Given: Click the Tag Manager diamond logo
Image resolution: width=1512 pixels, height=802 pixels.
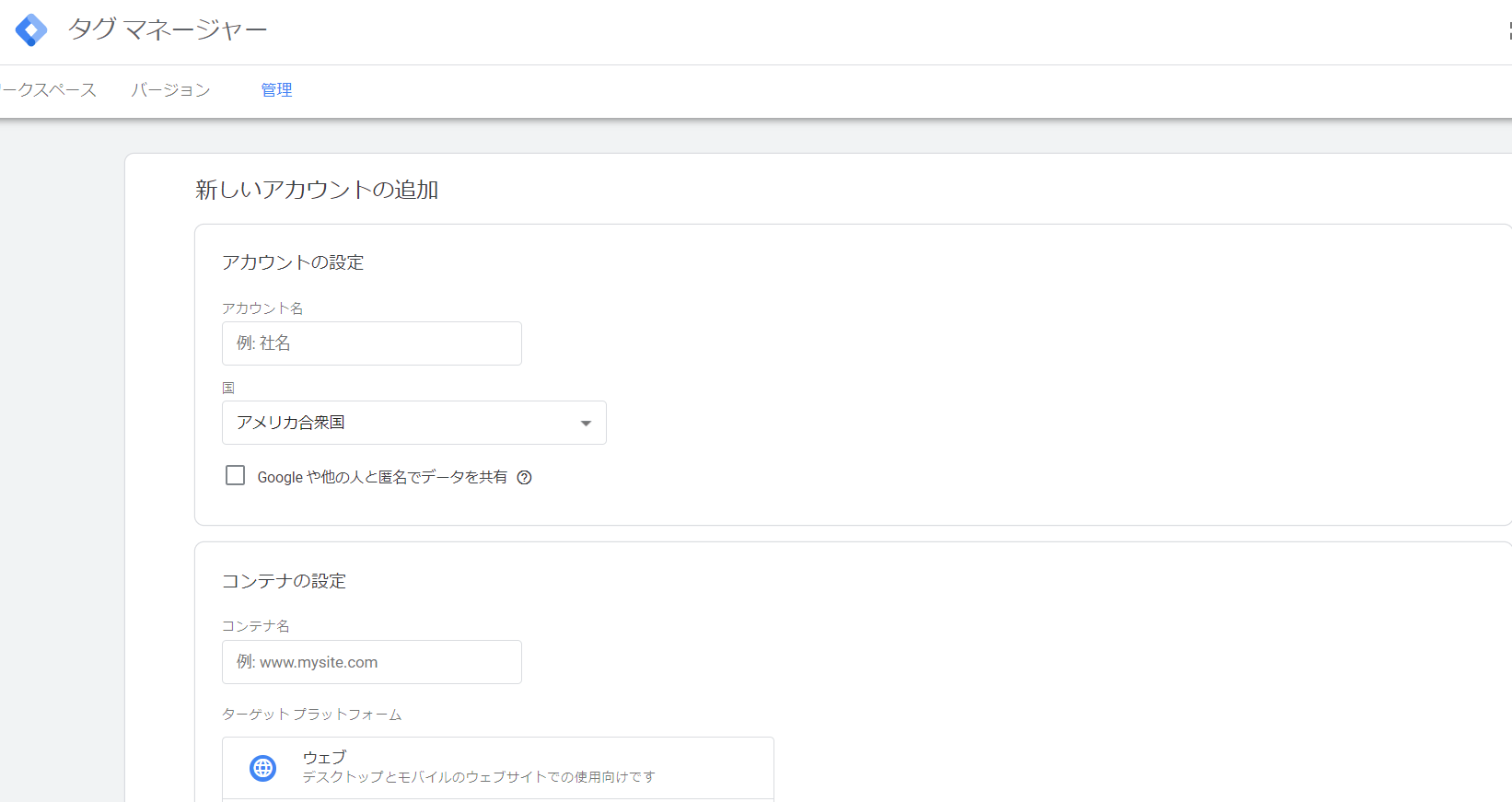Looking at the screenshot, I should click(31, 30).
